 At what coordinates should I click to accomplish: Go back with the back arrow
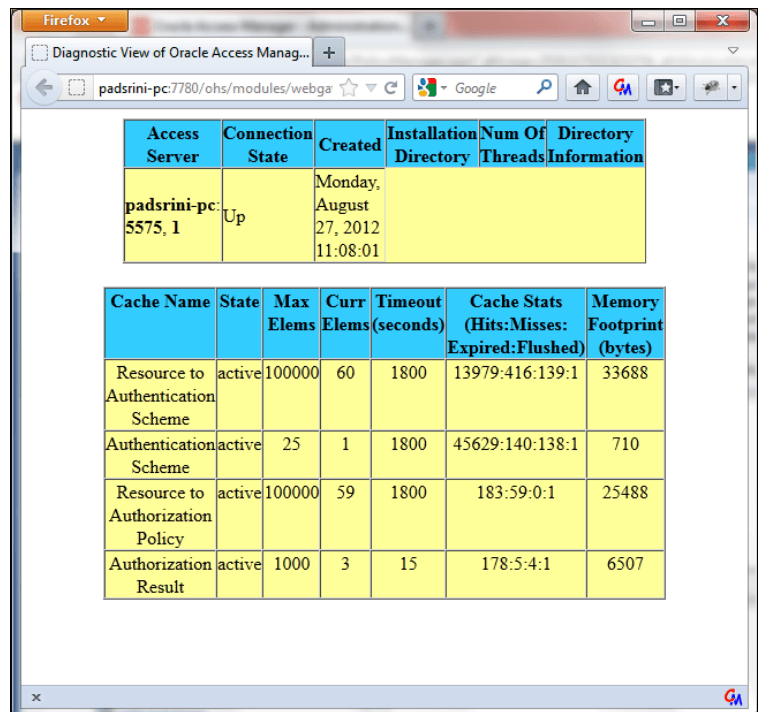point(44,88)
